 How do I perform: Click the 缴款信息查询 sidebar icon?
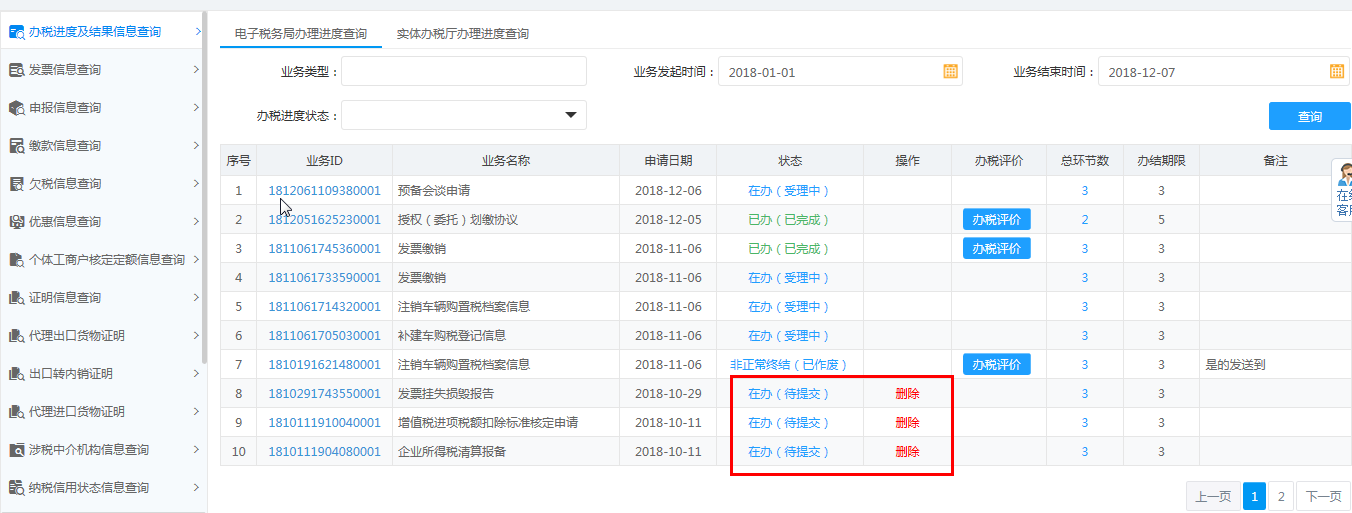click(x=17, y=146)
